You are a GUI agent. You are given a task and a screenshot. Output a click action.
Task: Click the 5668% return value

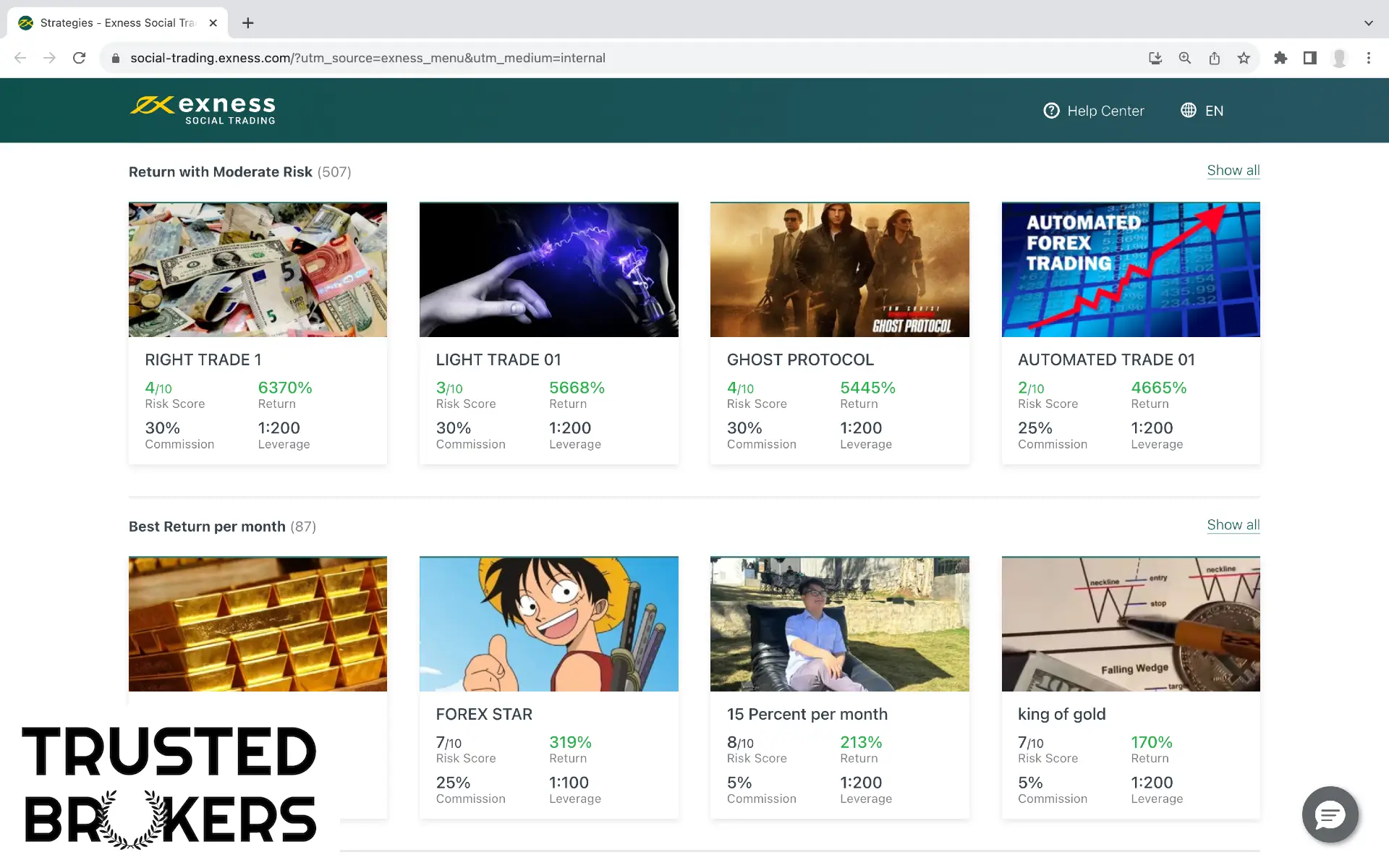pyautogui.click(x=577, y=388)
